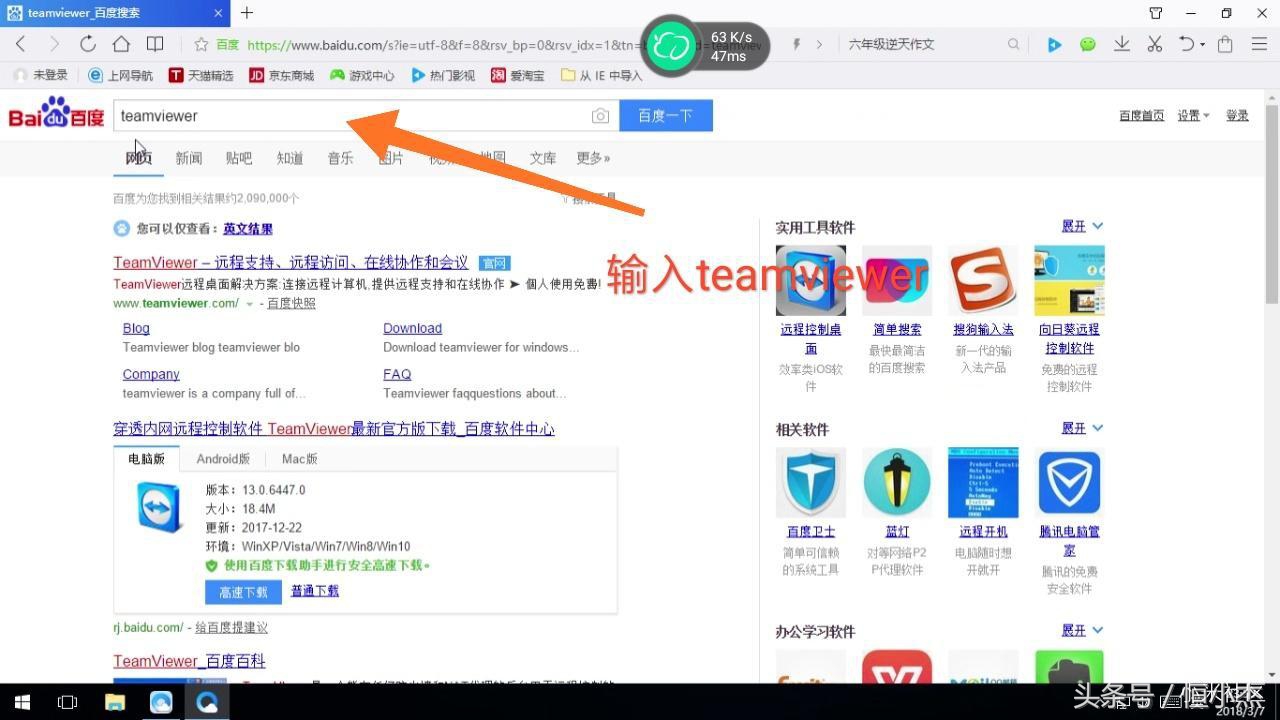1280x720 pixels.
Task: Expand the 办公学习软件 section
Action: pyautogui.click(x=1082, y=630)
